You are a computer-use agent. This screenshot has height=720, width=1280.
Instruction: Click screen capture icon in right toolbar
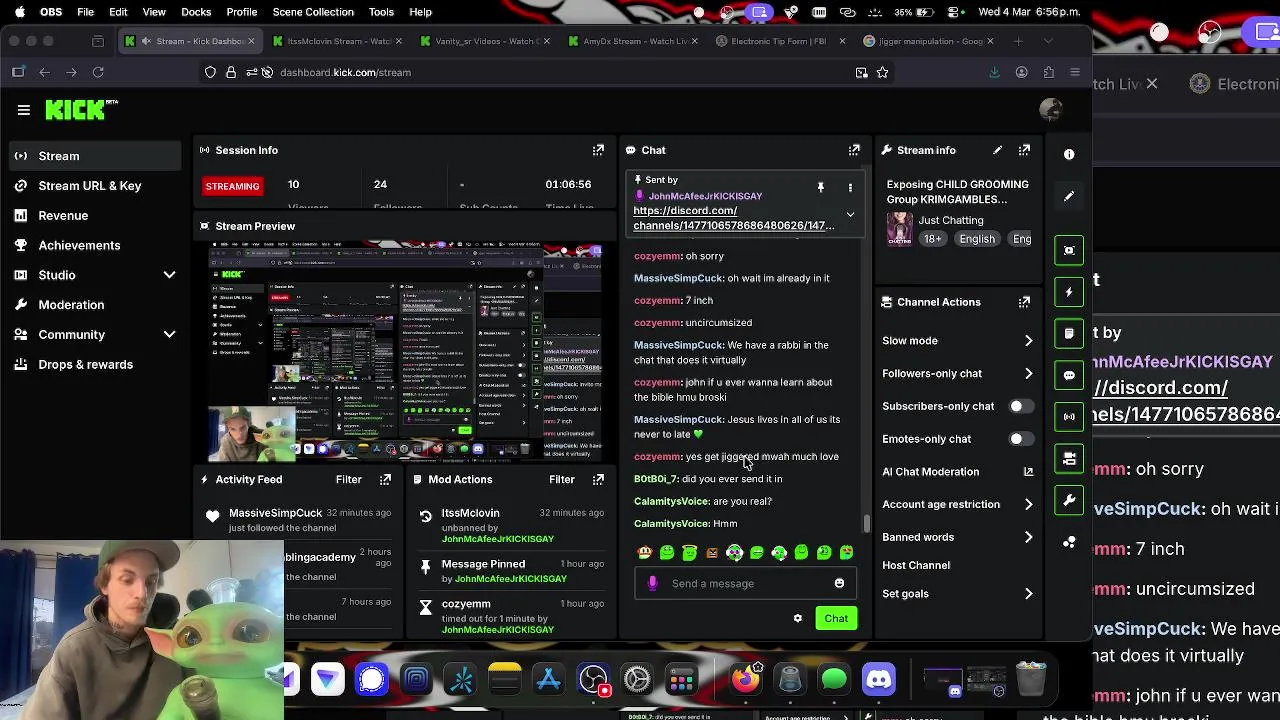[x=1069, y=250]
